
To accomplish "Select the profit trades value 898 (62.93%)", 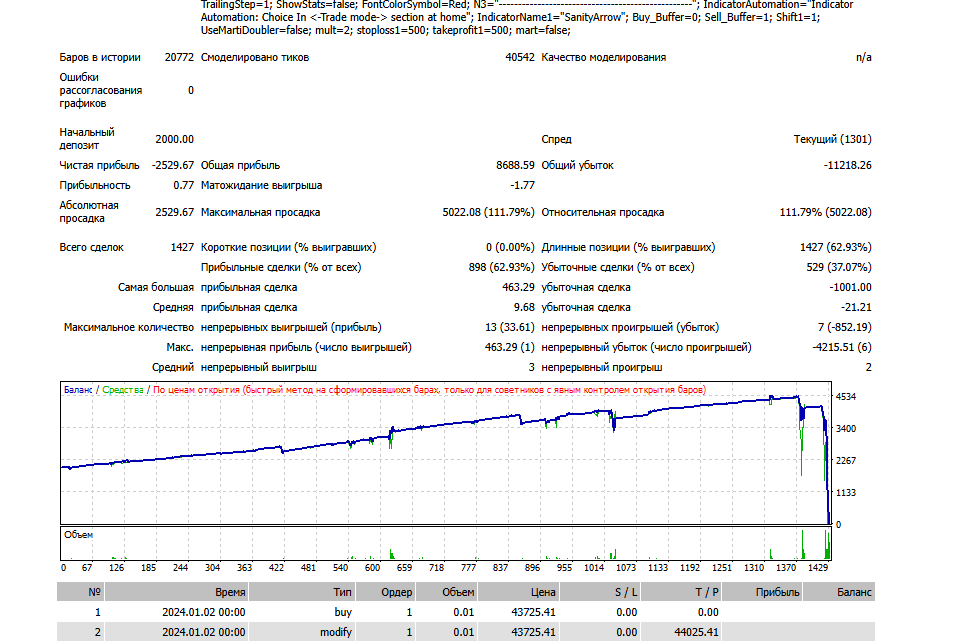I will click(502, 267).
